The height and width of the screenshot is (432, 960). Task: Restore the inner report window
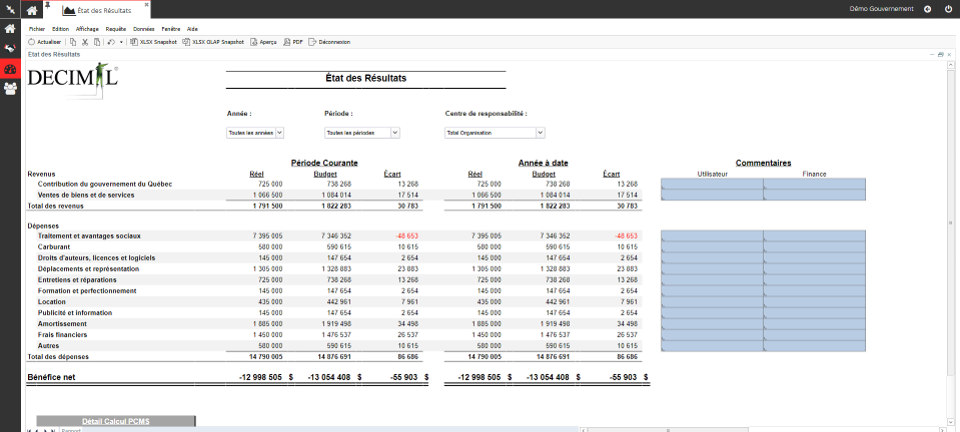[941, 54]
